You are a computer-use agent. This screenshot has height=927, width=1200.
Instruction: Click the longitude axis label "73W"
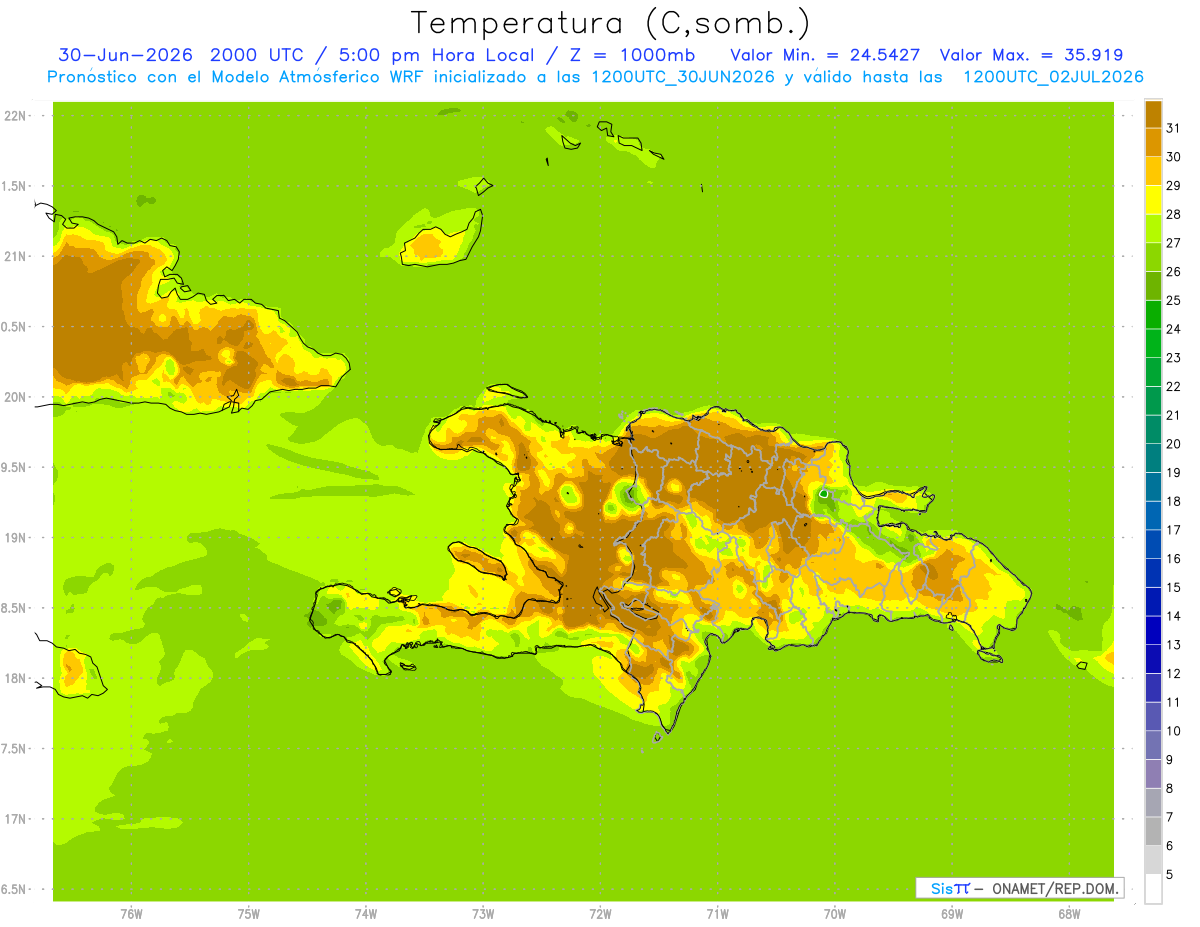click(x=483, y=915)
